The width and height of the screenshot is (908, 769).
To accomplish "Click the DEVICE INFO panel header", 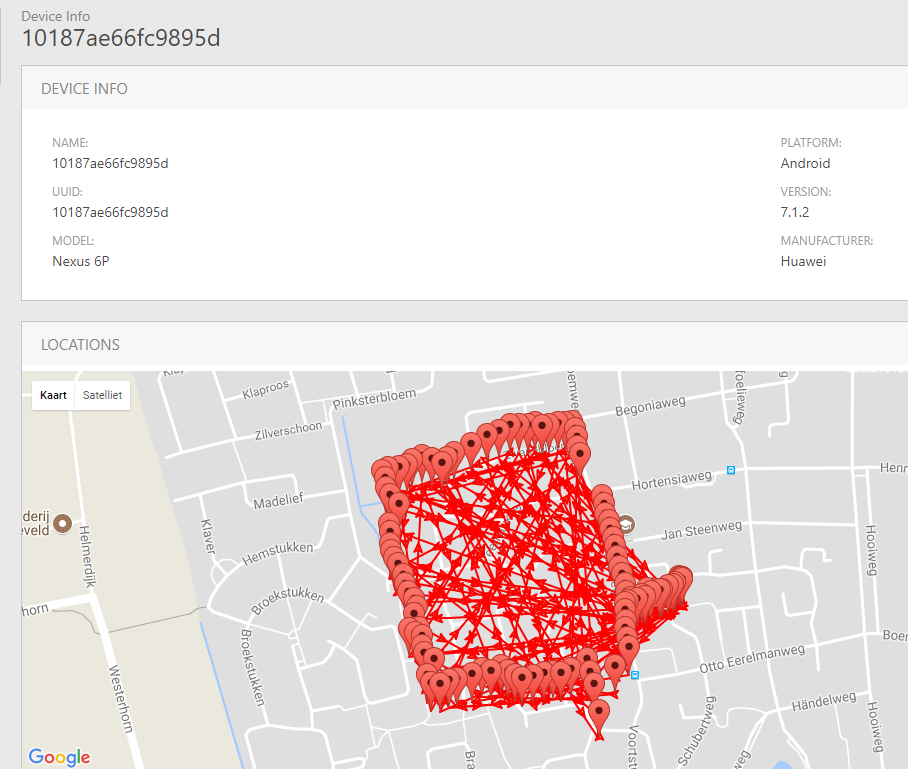I will pos(464,88).
